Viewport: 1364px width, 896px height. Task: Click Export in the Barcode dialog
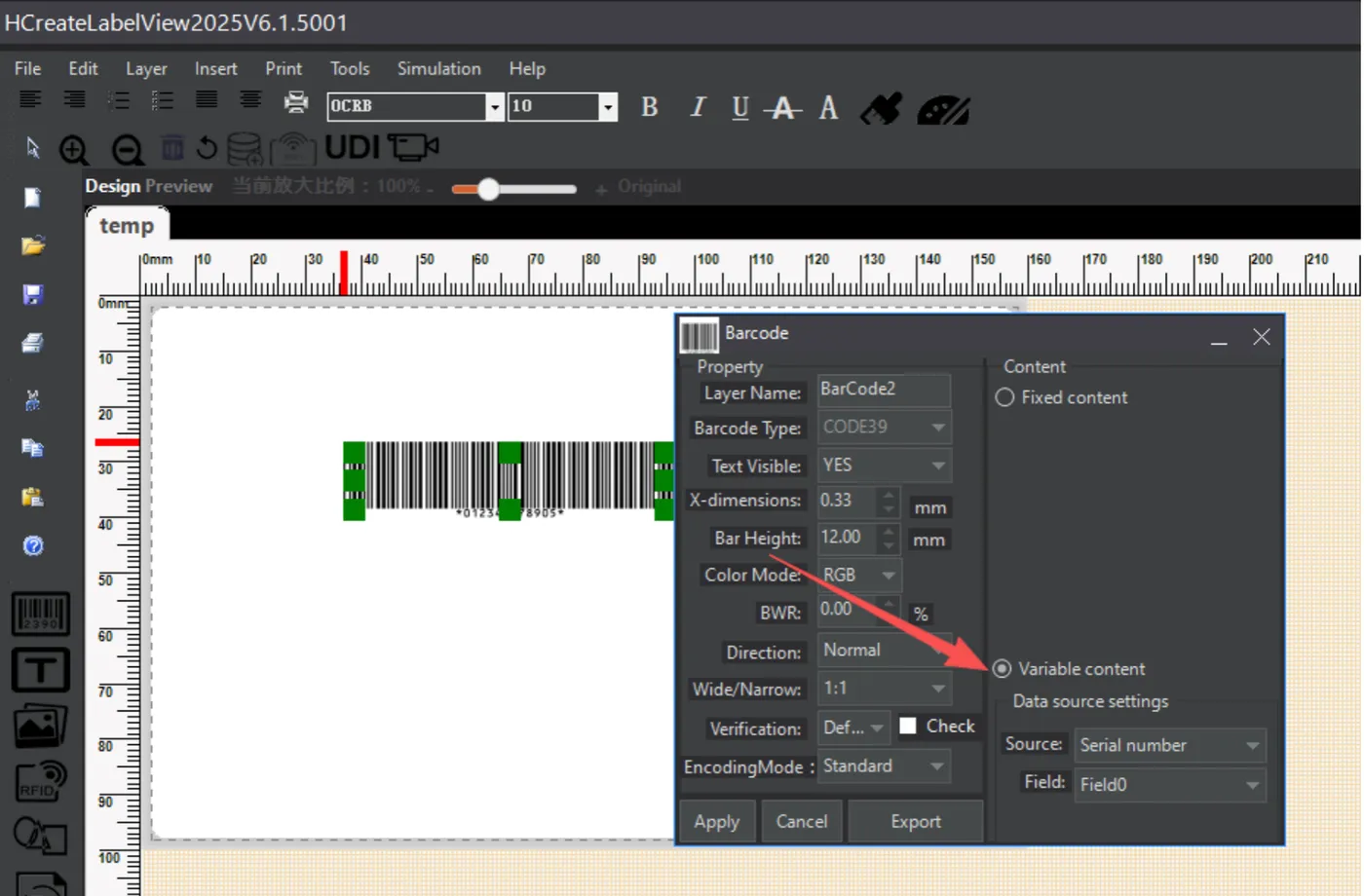click(916, 822)
